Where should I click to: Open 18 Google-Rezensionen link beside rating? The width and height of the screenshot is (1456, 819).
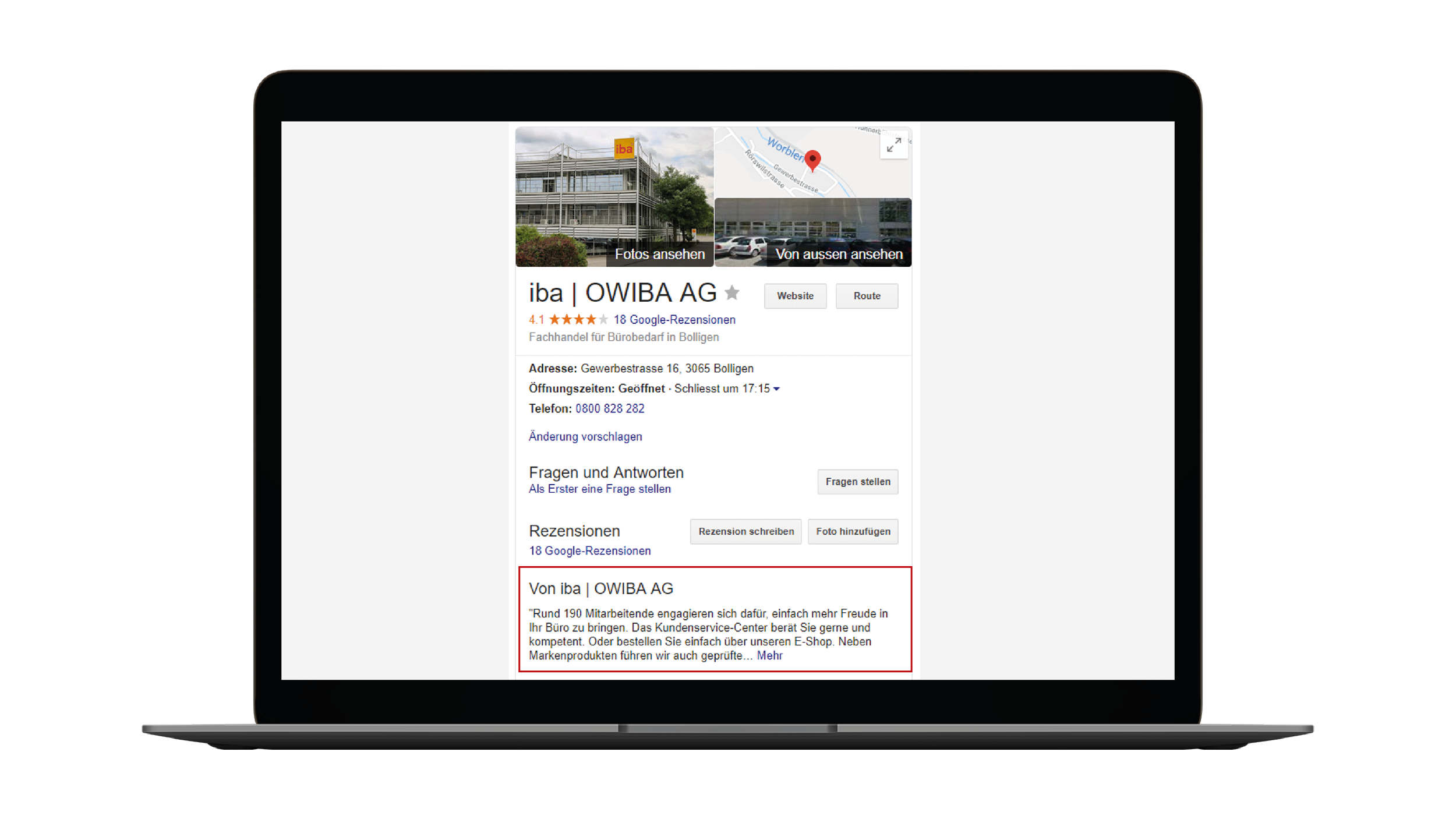point(674,320)
